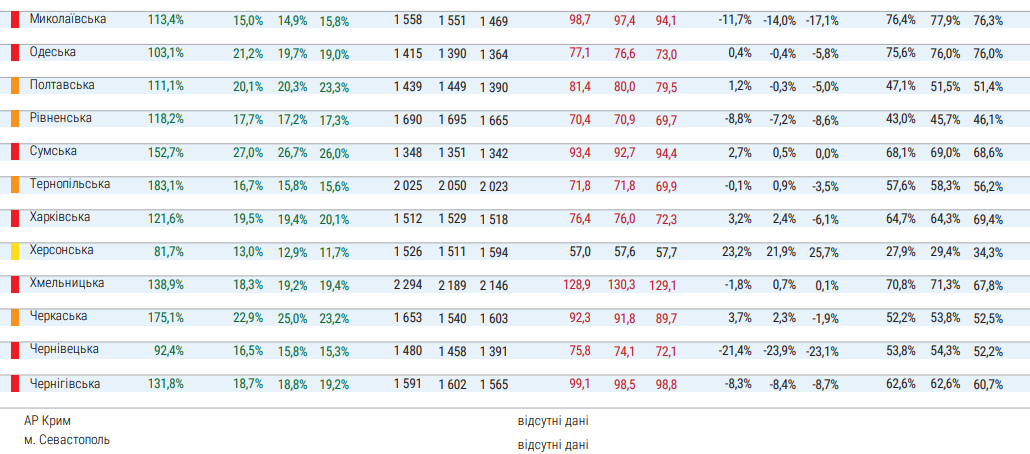Click the orange marker beside Черкаська
This screenshot has width=1030, height=454.
[15, 317]
